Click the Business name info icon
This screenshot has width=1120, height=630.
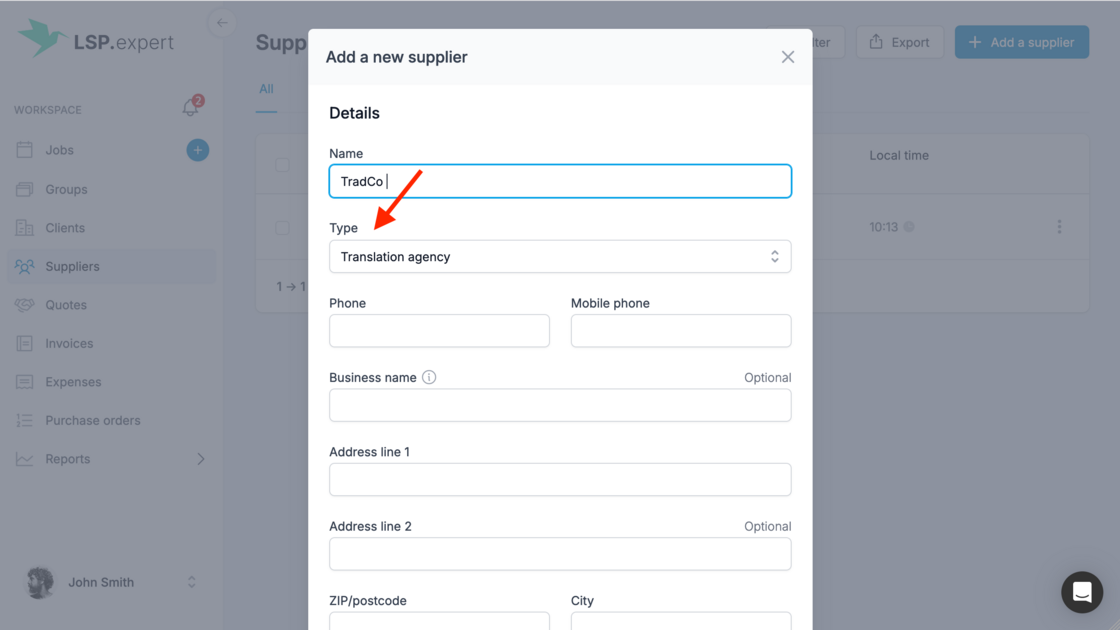point(429,377)
